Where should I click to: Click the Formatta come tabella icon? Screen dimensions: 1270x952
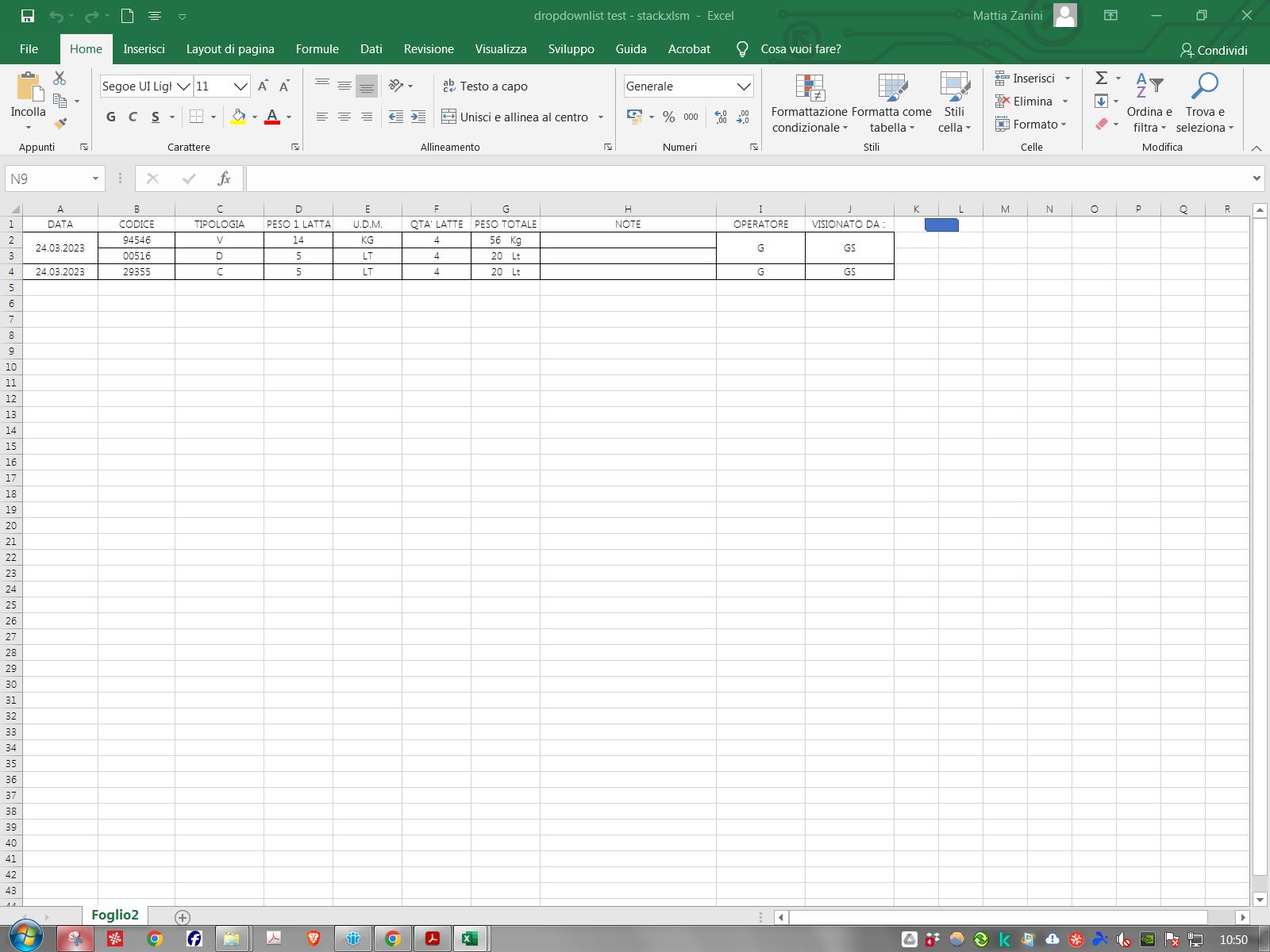click(x=892, y=87)
